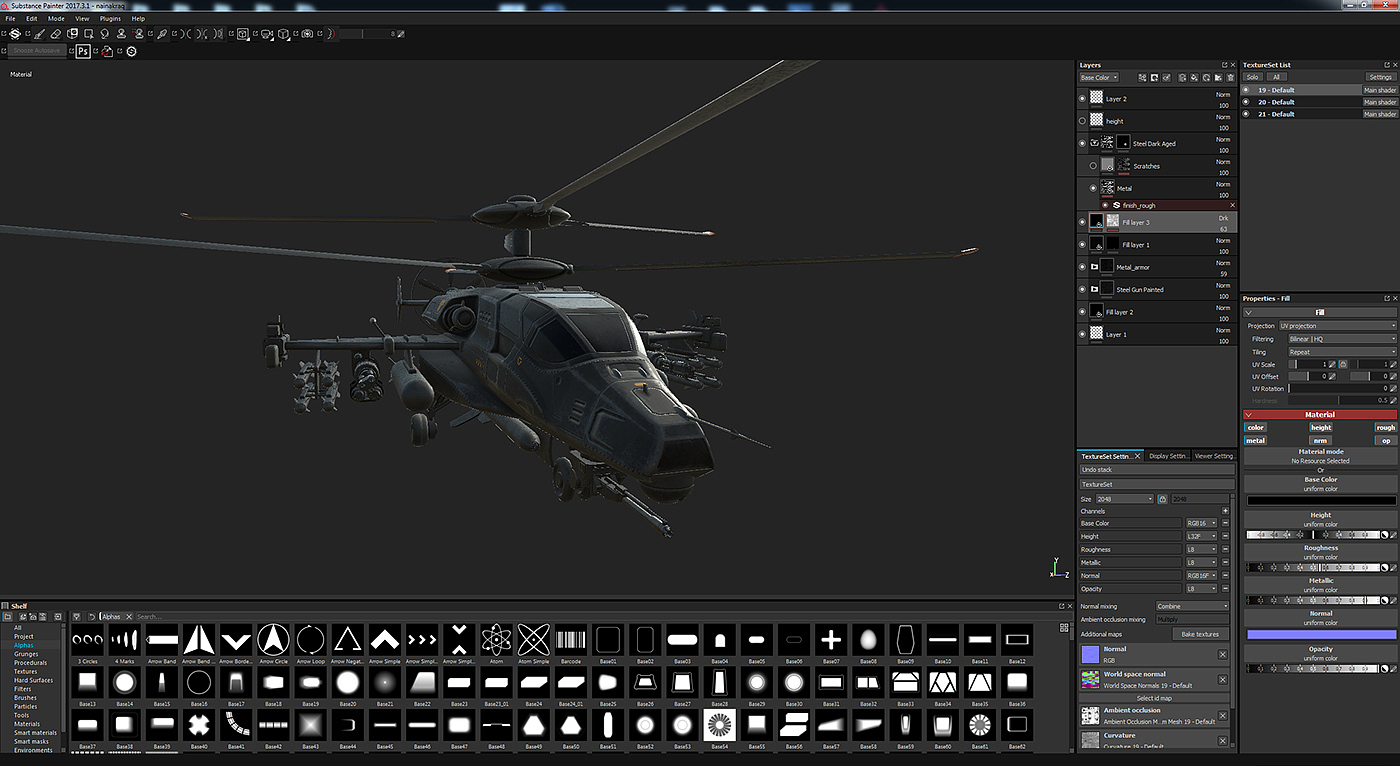Remove the Normal additional map

[x=1222, y=654]
